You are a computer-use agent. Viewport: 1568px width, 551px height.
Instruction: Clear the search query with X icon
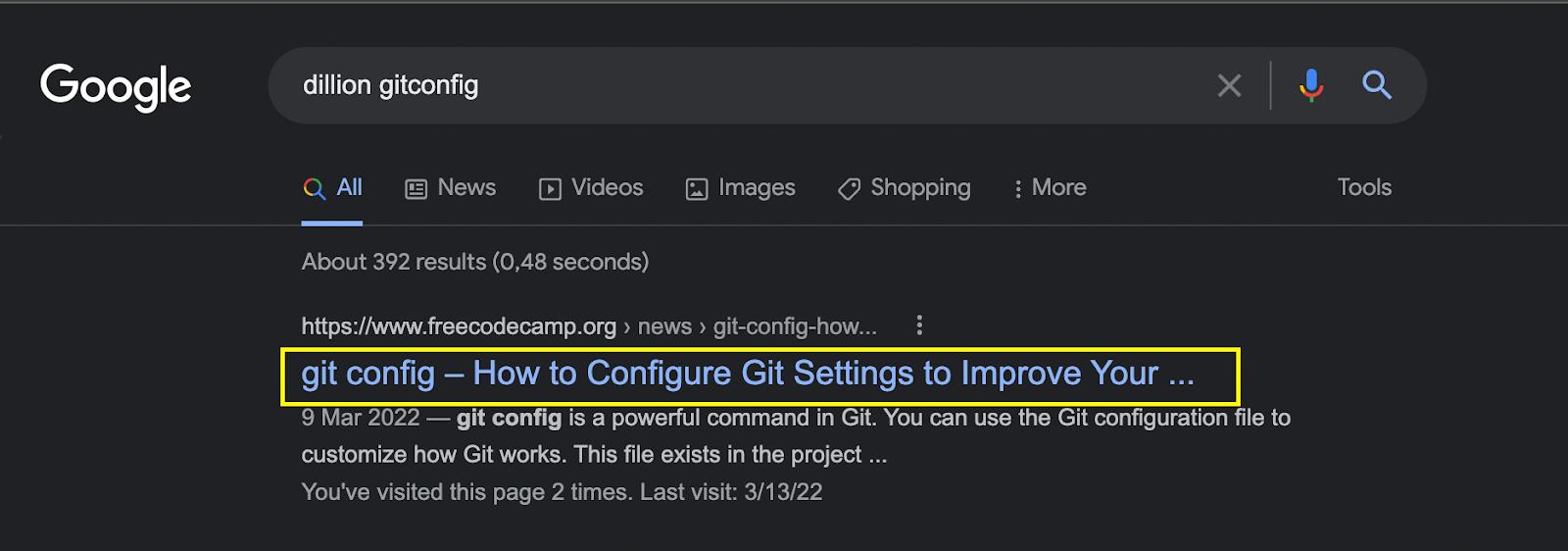point(1229,86)
